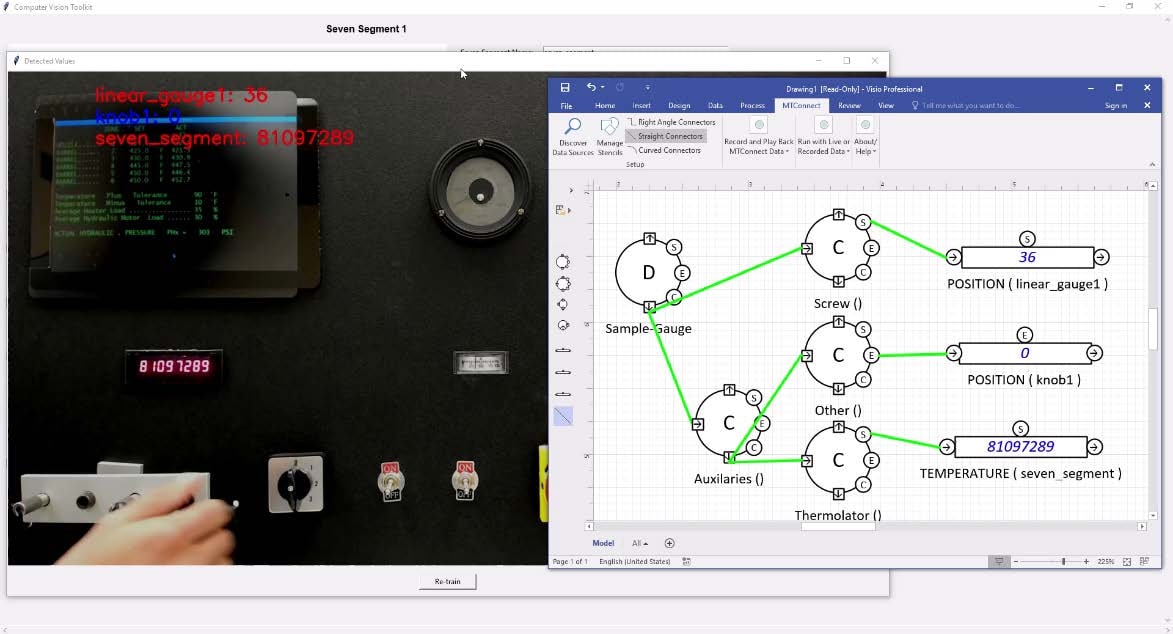This screenshot has width=1173, height=634.
Task: Click the Thermolator component circle
Action: tap(838, 461)
